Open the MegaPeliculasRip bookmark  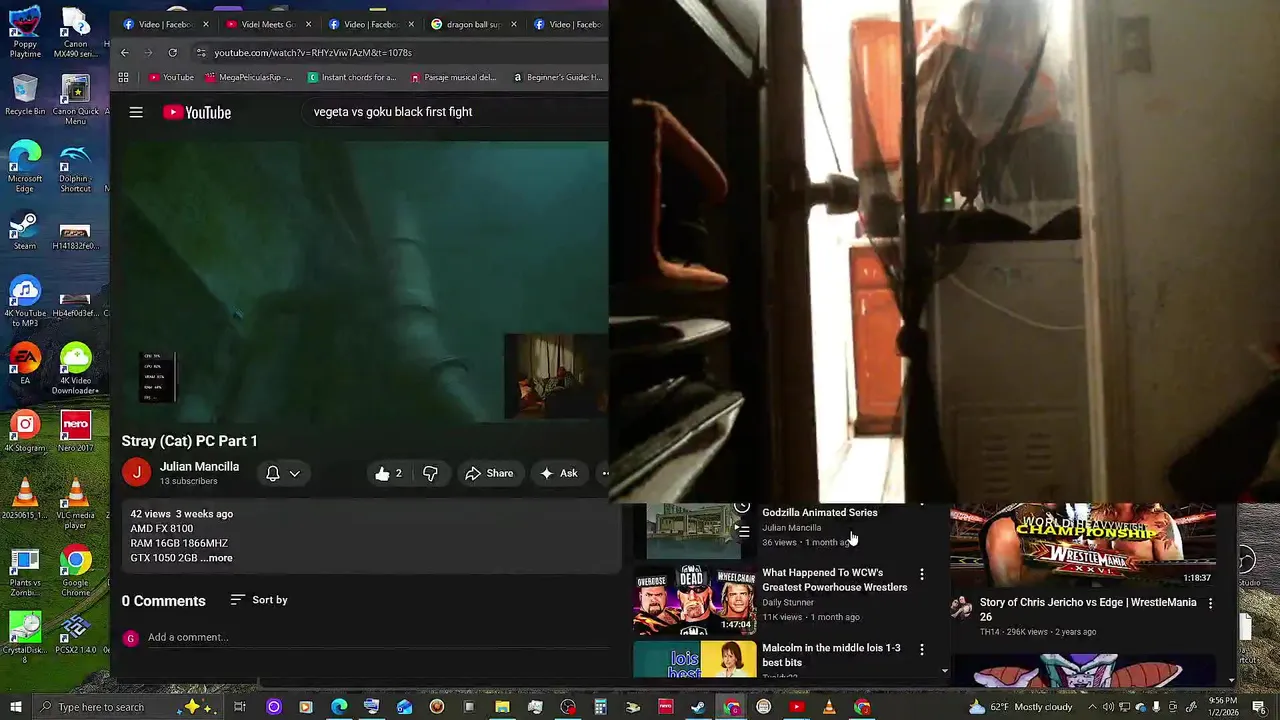point(249,77)
